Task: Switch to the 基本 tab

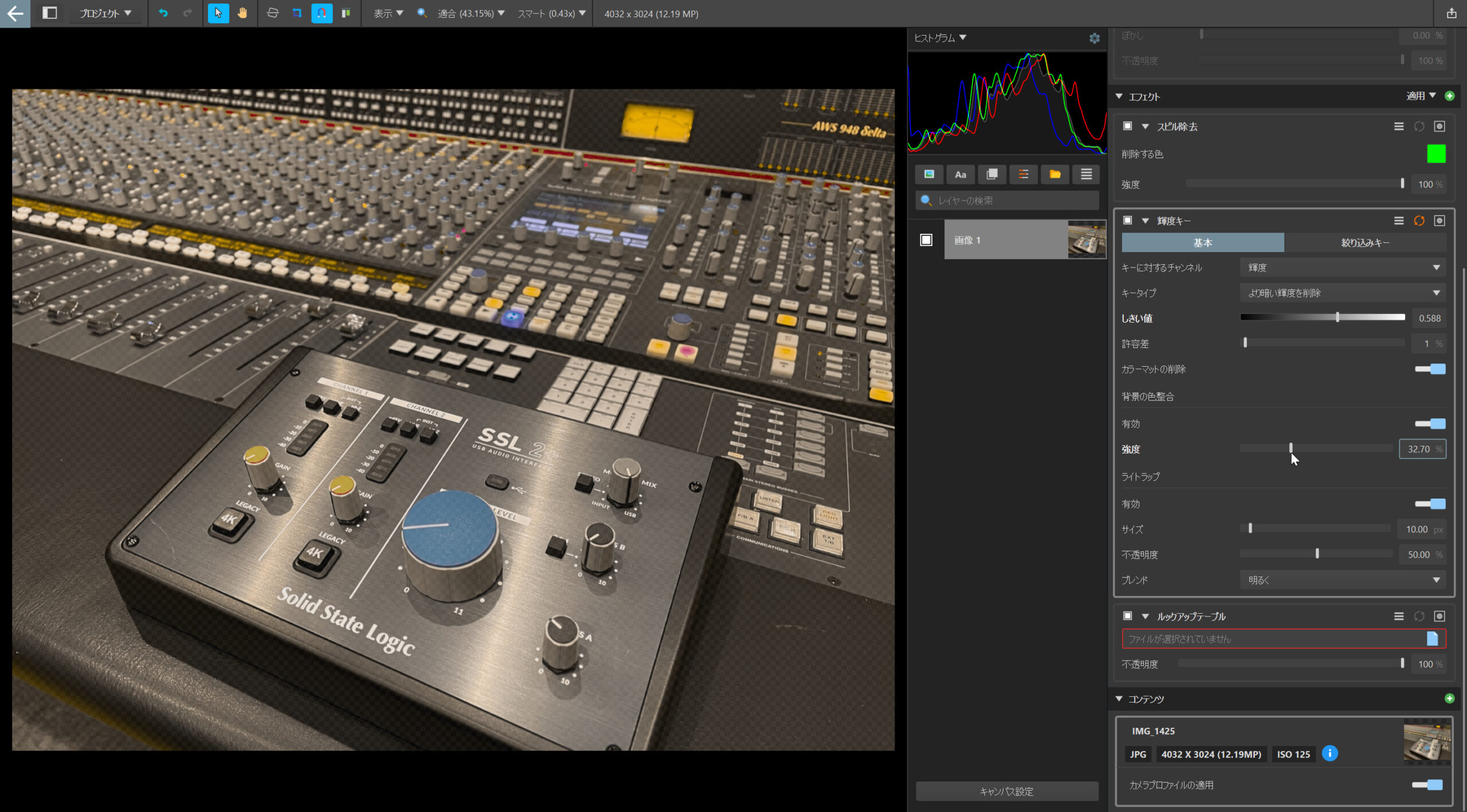Action: click(1203, 243)
